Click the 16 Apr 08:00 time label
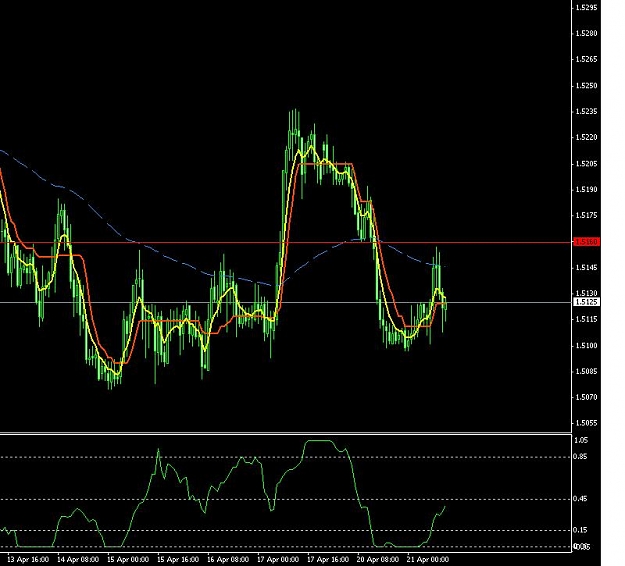 (228, 560)
